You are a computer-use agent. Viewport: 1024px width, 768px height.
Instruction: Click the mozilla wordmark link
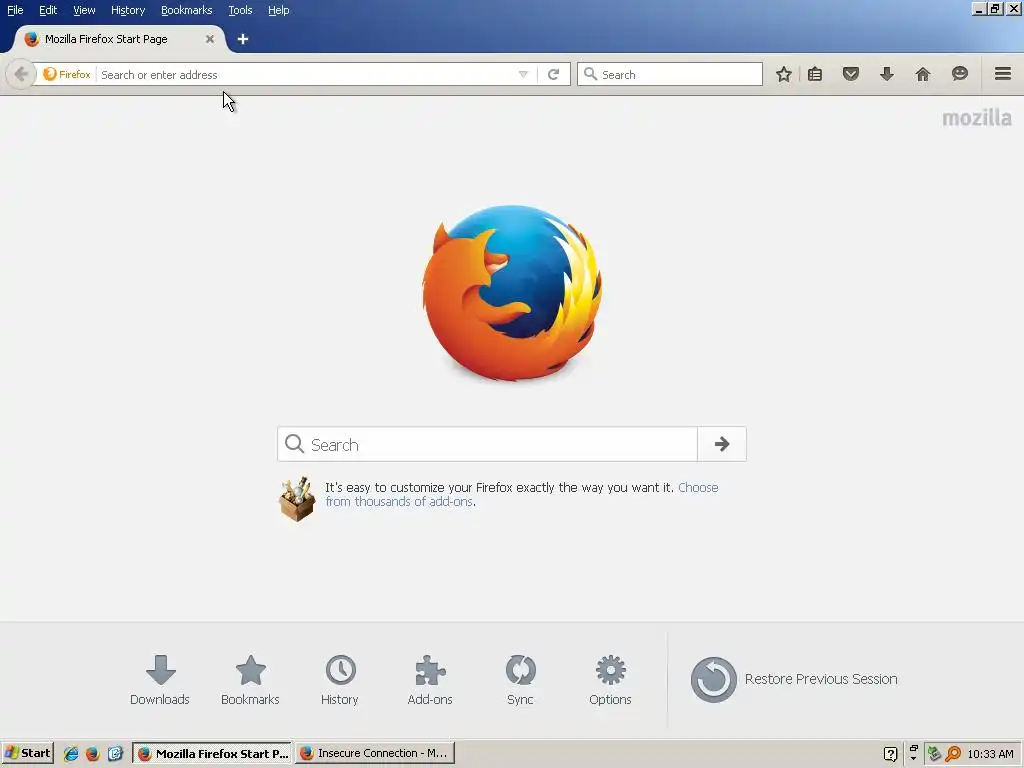pos(977,118)
